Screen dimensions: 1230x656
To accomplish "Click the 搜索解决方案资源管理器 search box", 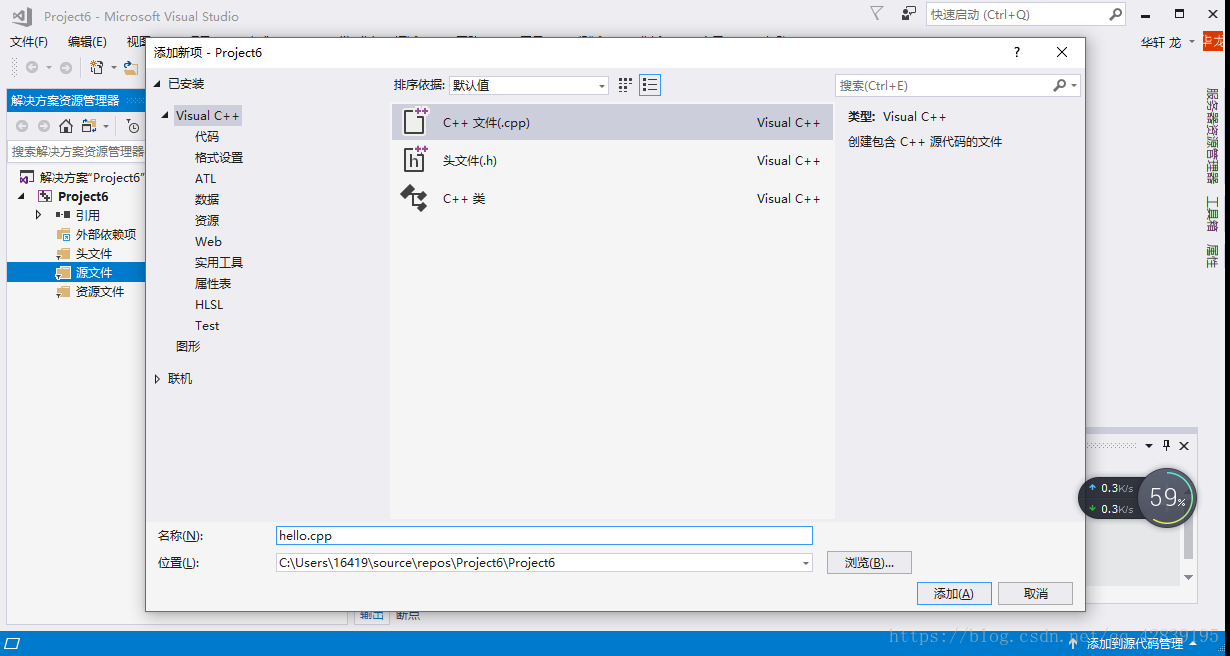I will [x=77, y=151].
